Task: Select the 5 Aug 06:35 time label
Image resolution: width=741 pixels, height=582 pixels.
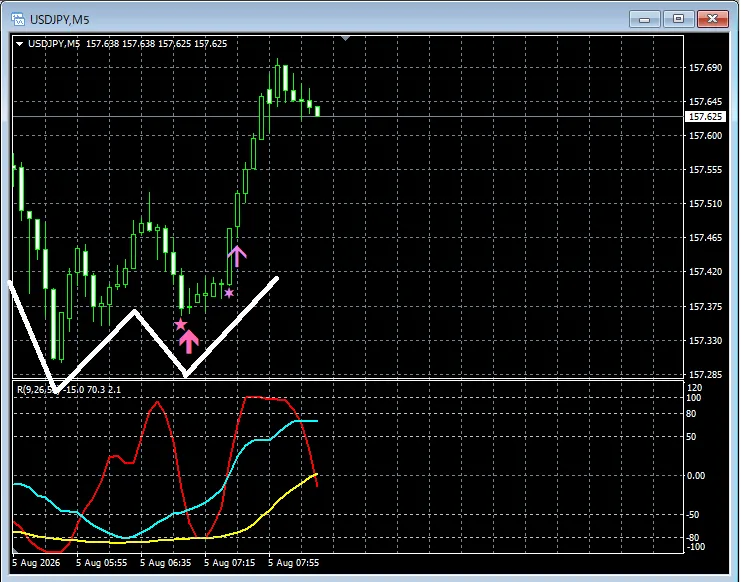Action: click(x=165, y=563)
